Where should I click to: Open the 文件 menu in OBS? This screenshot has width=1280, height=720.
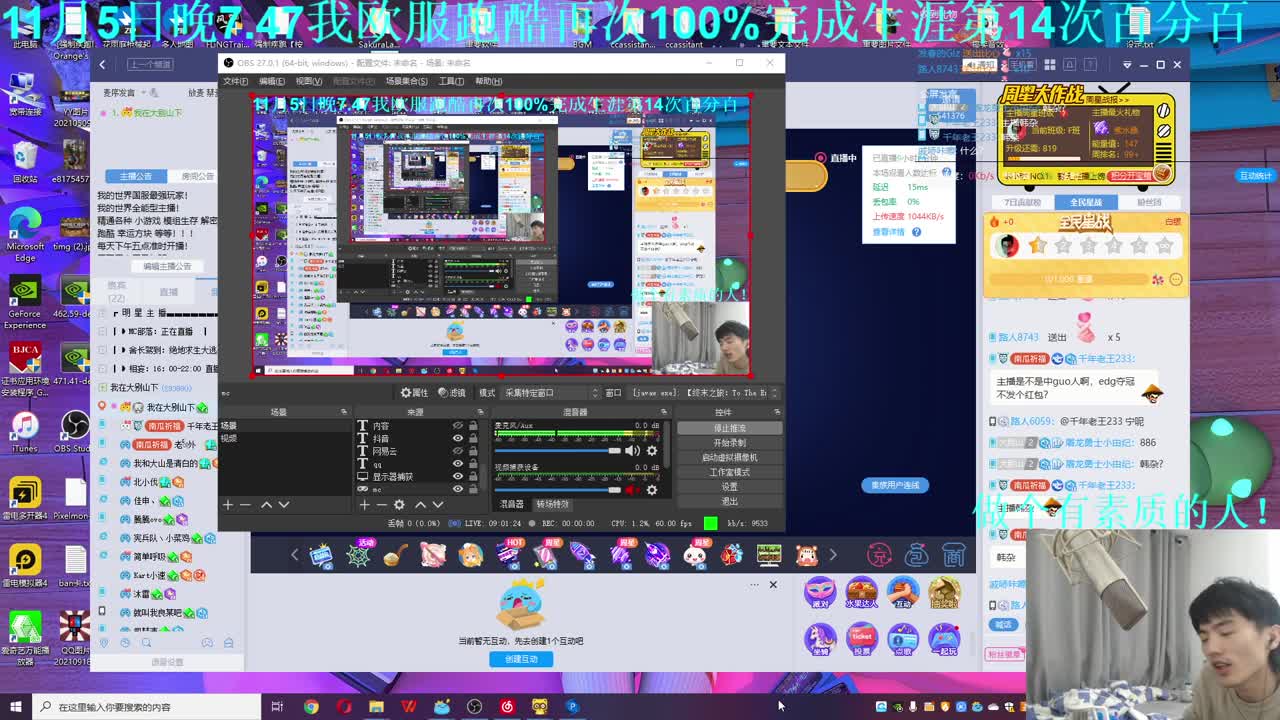(x=235, y=81)
